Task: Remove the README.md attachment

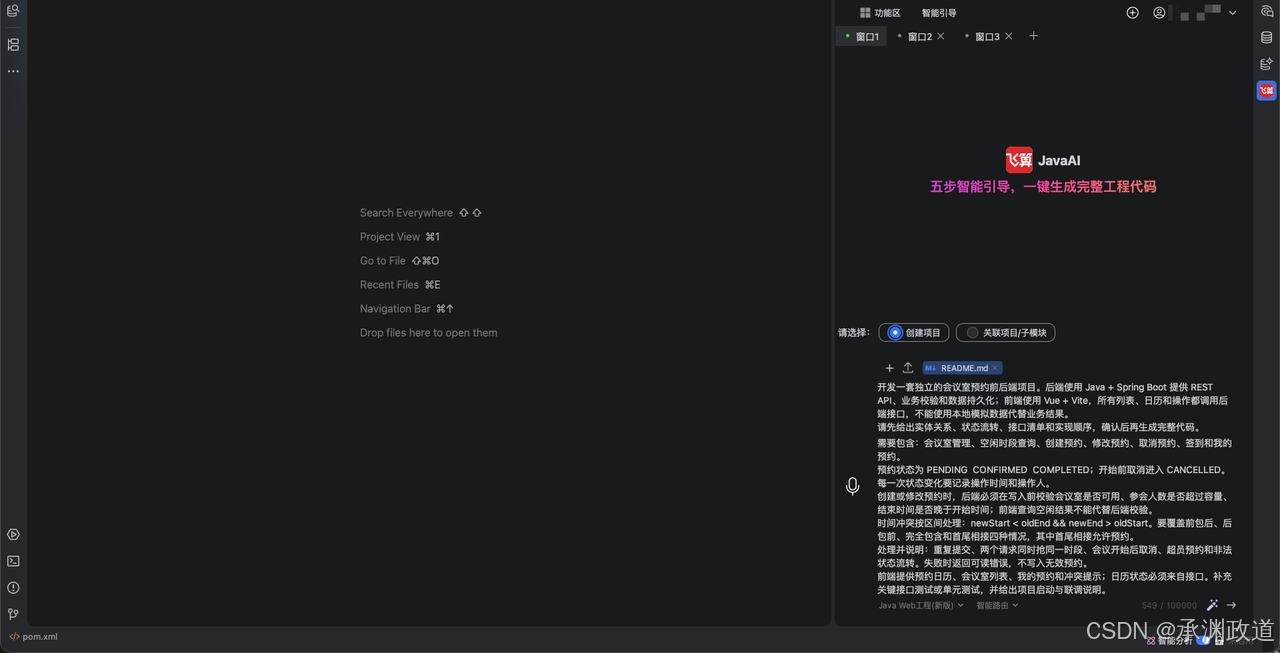Action: [995, 368]
